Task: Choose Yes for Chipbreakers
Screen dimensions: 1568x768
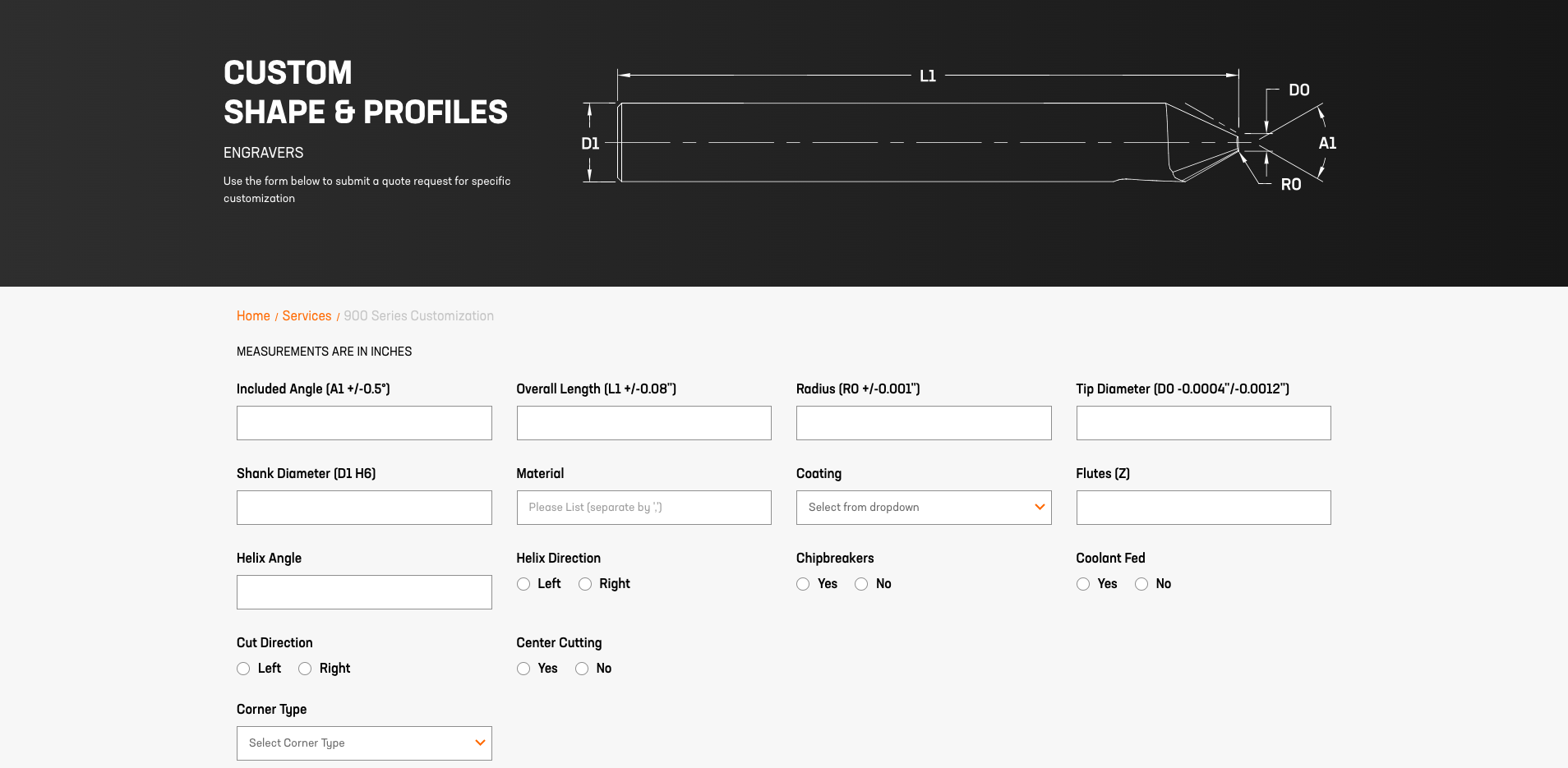Action: pos(803,584)
